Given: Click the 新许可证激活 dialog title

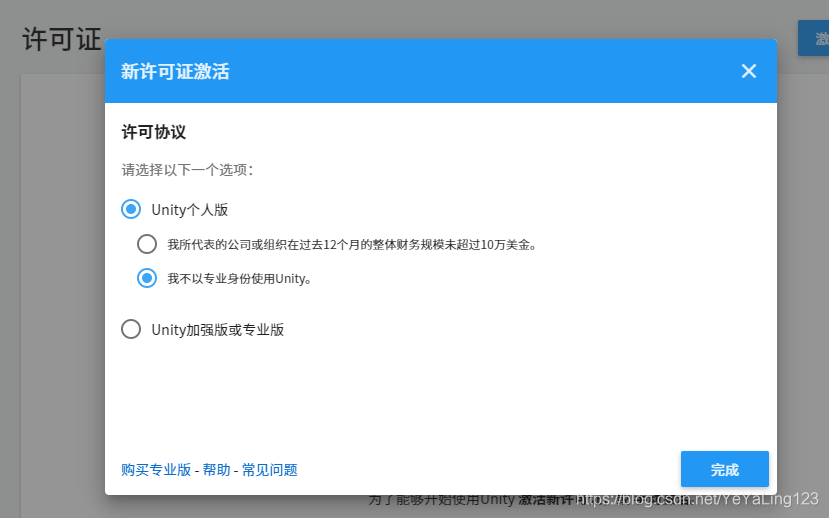Looking at the screenshot, I should tap(175, 71).
